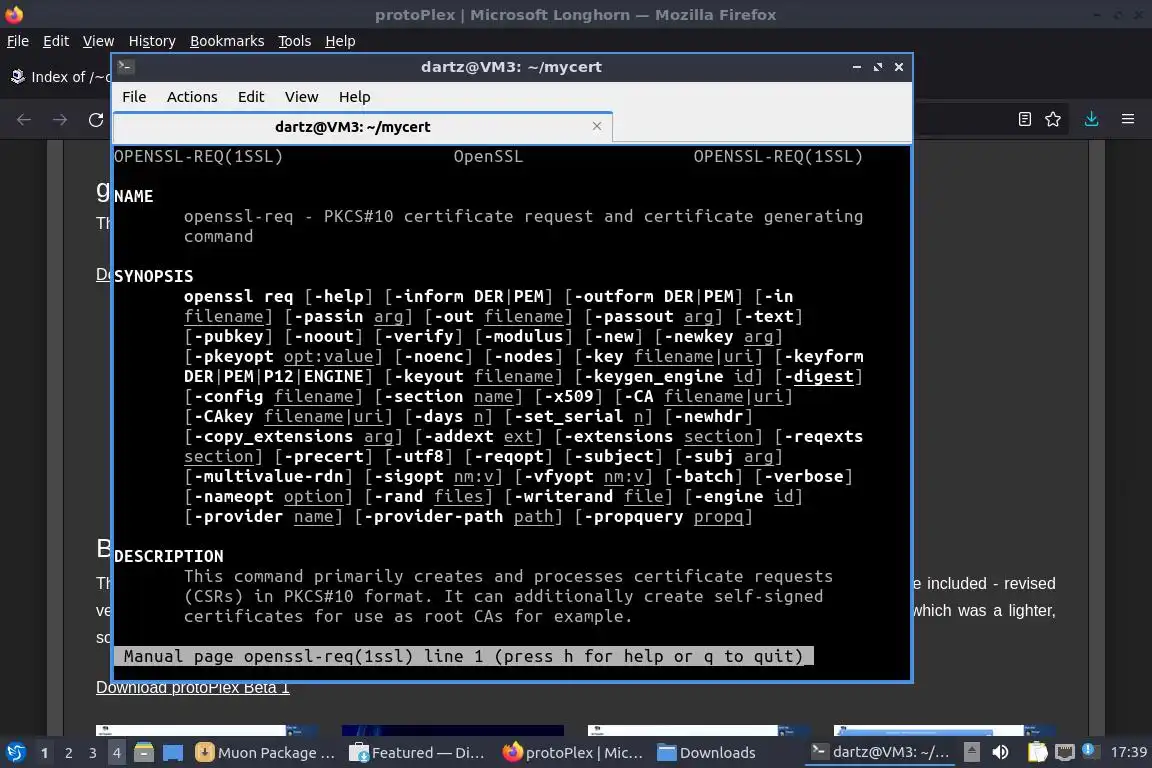
Task: Open the terminal Edit menu
Action: (251, 97)
